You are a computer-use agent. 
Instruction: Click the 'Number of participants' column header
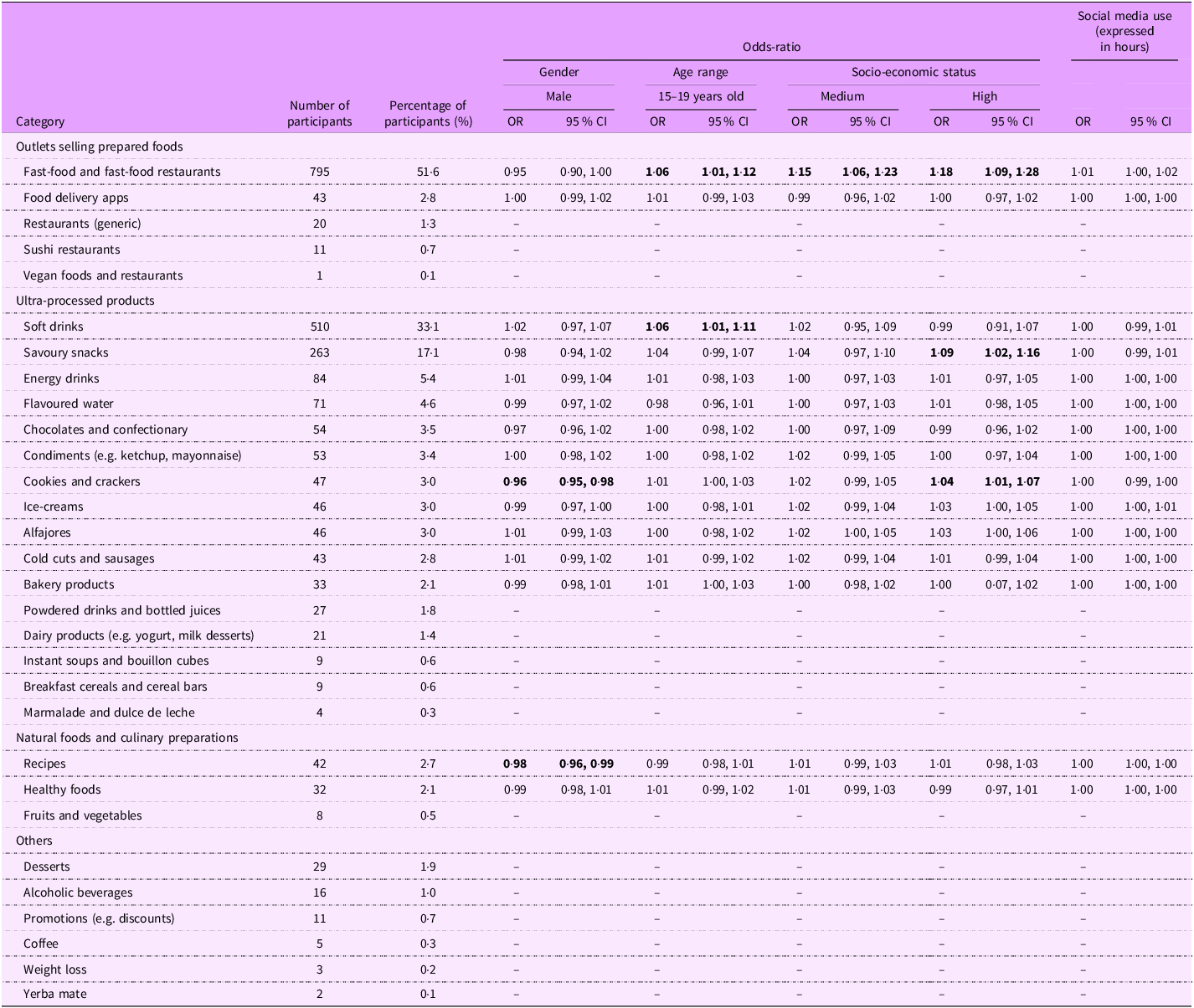pyautogui.click(x=319, y=113)
